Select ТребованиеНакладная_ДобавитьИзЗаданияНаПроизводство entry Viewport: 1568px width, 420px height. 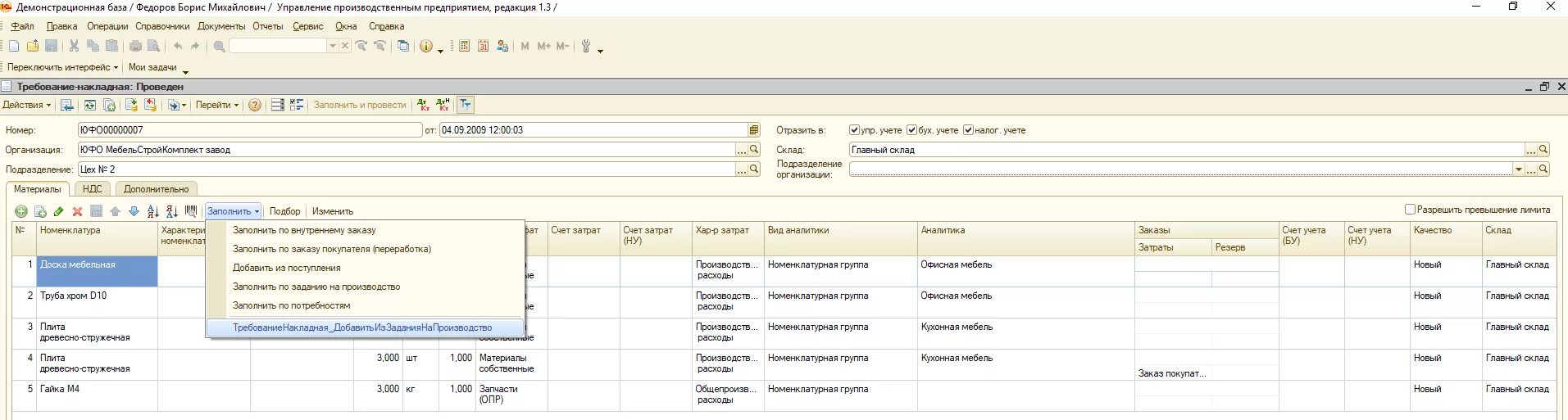365,327
